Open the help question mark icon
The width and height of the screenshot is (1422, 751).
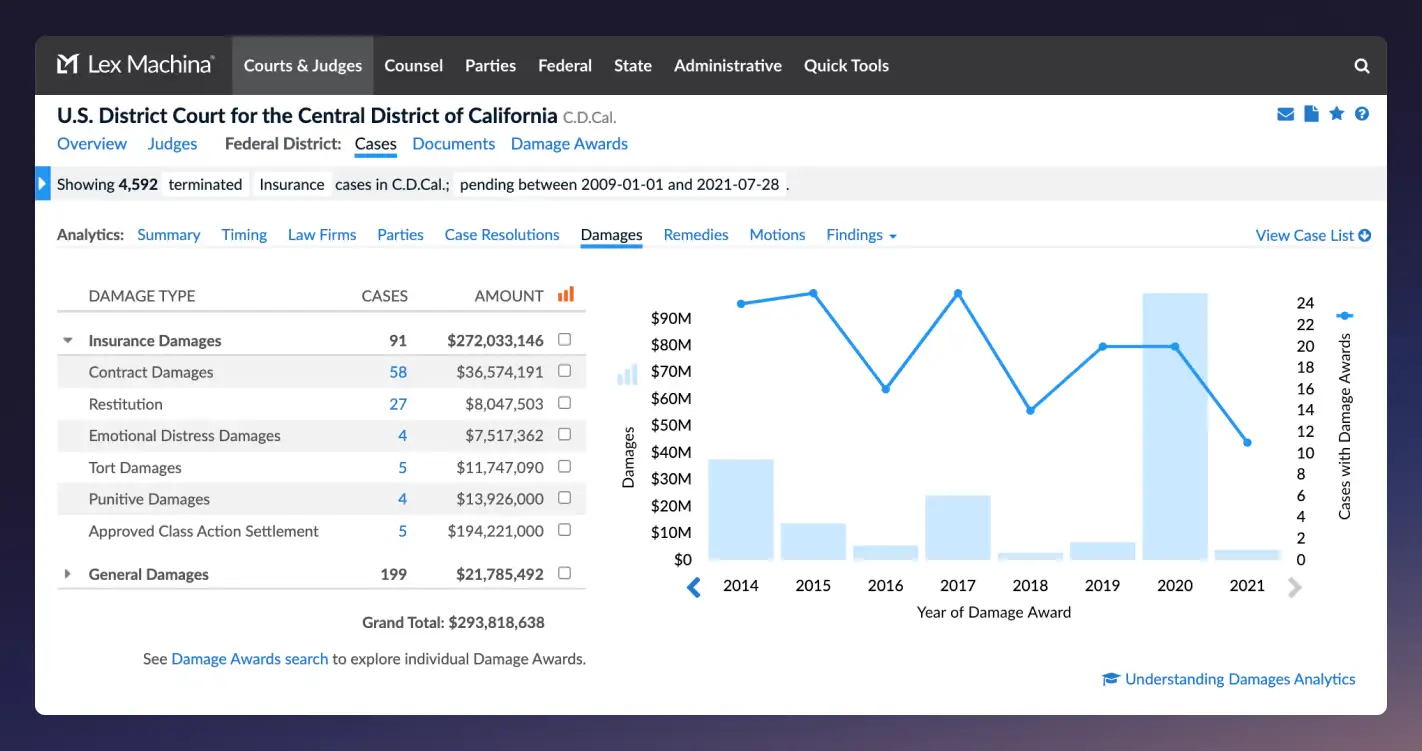[1362, 114]
